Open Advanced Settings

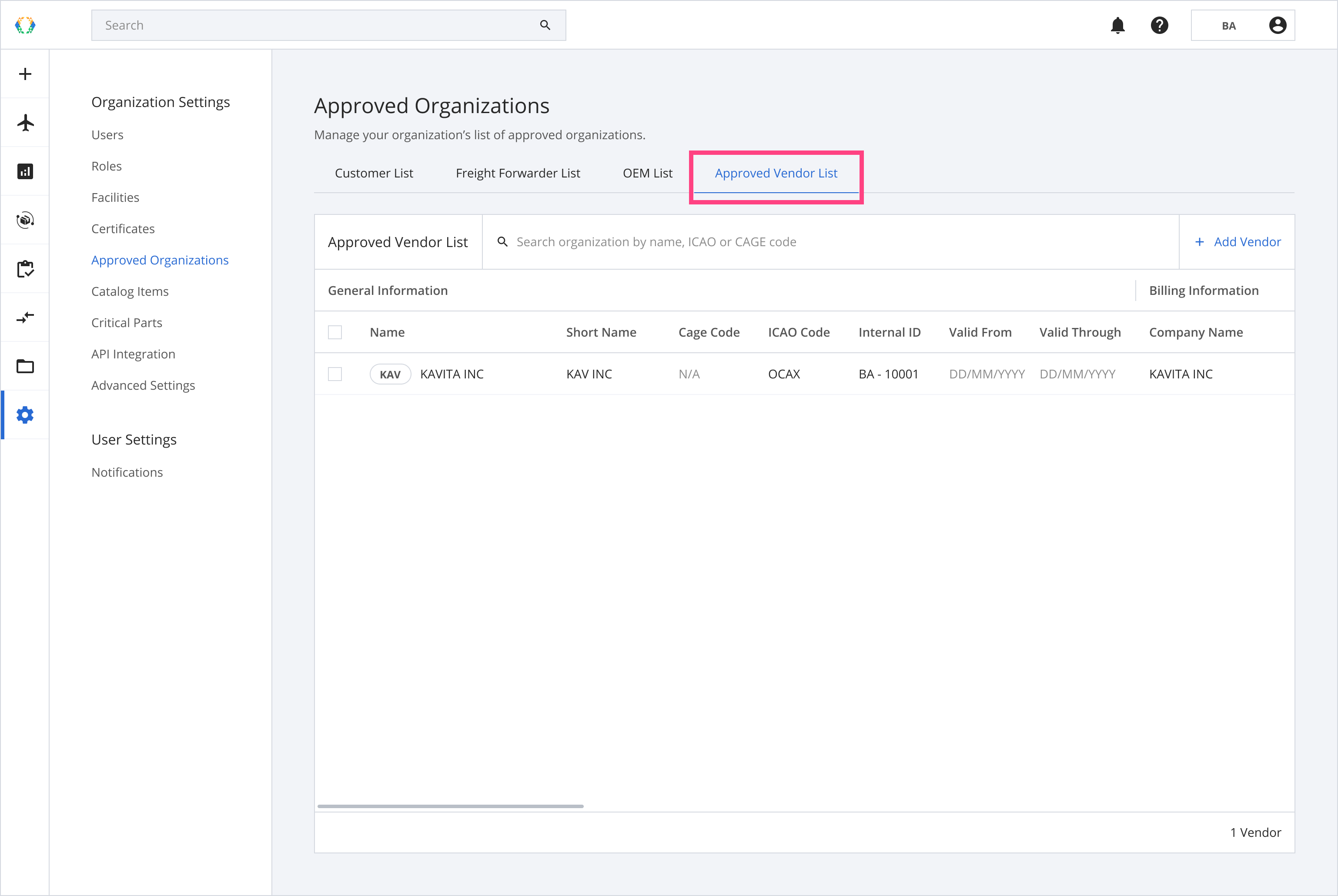click(143, 386)
